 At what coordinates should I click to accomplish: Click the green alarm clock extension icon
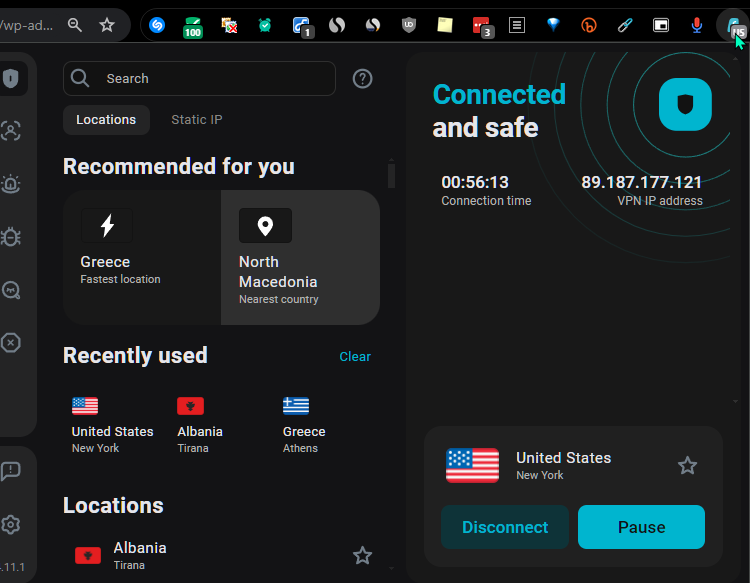[x=265, y=25]
